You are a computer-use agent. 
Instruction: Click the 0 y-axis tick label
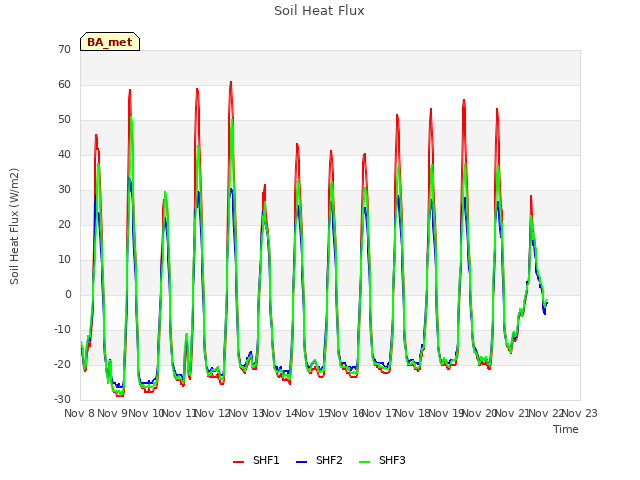coord(68,294)
